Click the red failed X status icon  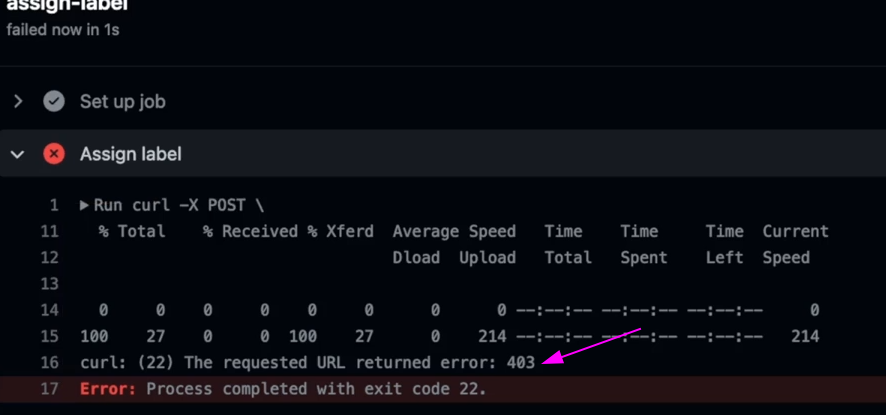tap(54, 154)
